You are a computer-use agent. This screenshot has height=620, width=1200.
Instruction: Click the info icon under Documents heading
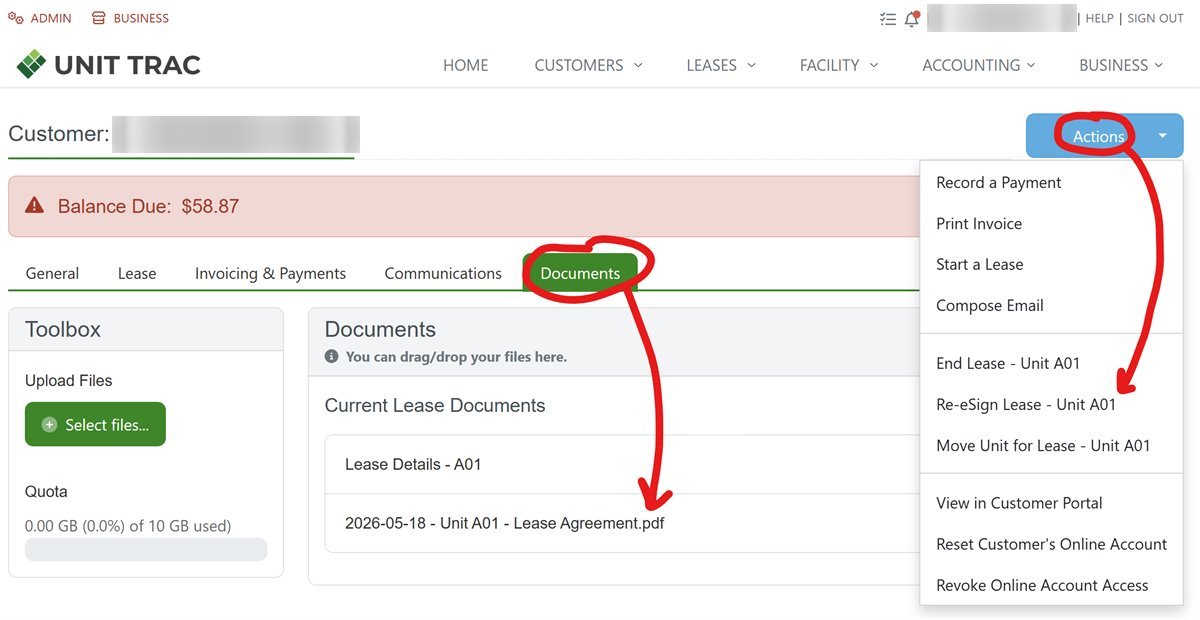[x=332, y=356]
